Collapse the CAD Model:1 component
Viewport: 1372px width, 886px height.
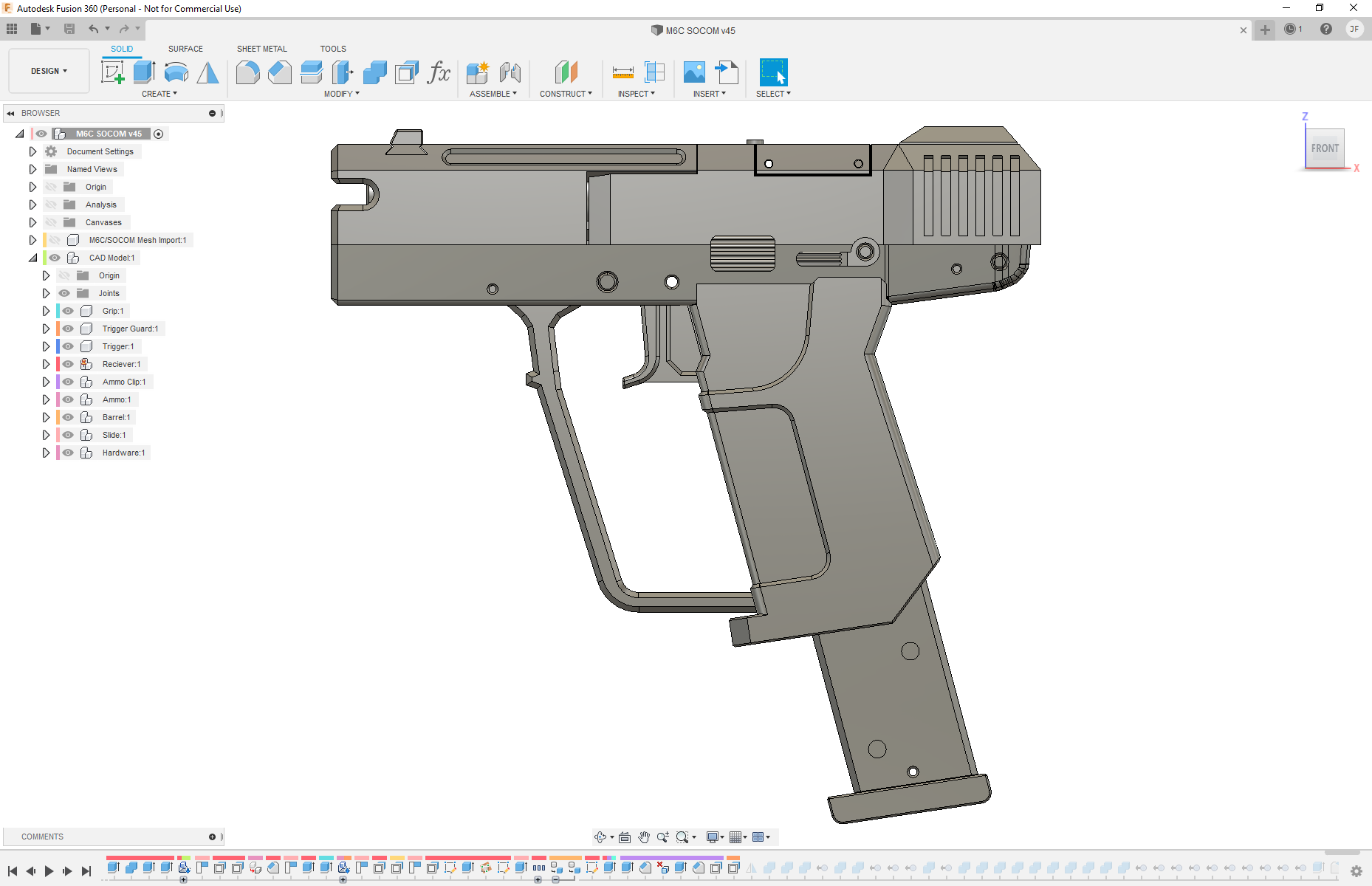32,258
